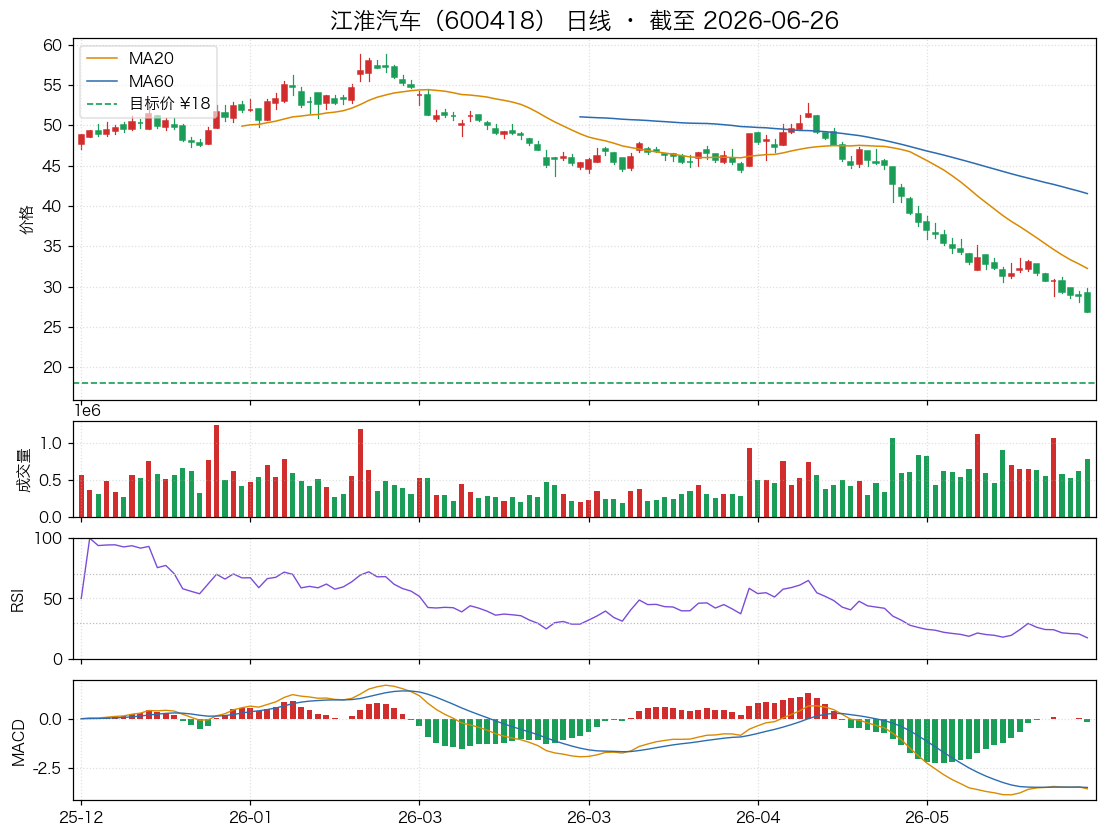1106x837 pixels.
Task: Click the volume axis value 1.0
Action: [x=51, y=444]
